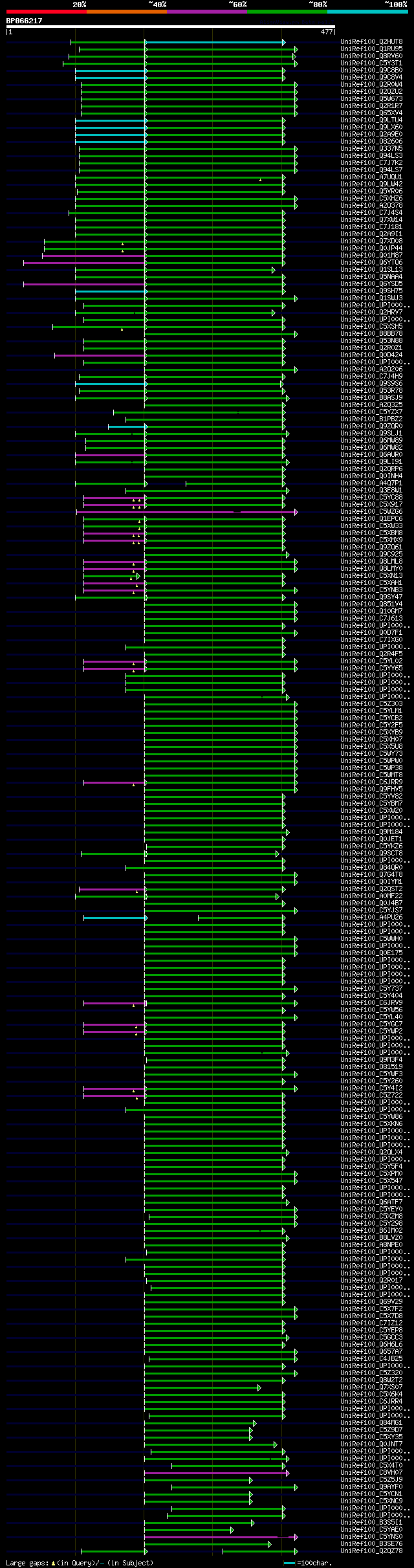Click the magenta alignment bar for UniRef100_C5WZG6
The width and height of the screenshot is (414, 1568).
[187, 512]
